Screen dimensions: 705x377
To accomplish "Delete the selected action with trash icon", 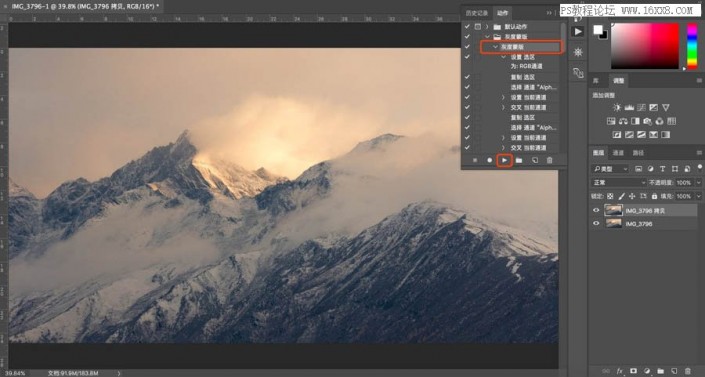I will pos(549,160).
